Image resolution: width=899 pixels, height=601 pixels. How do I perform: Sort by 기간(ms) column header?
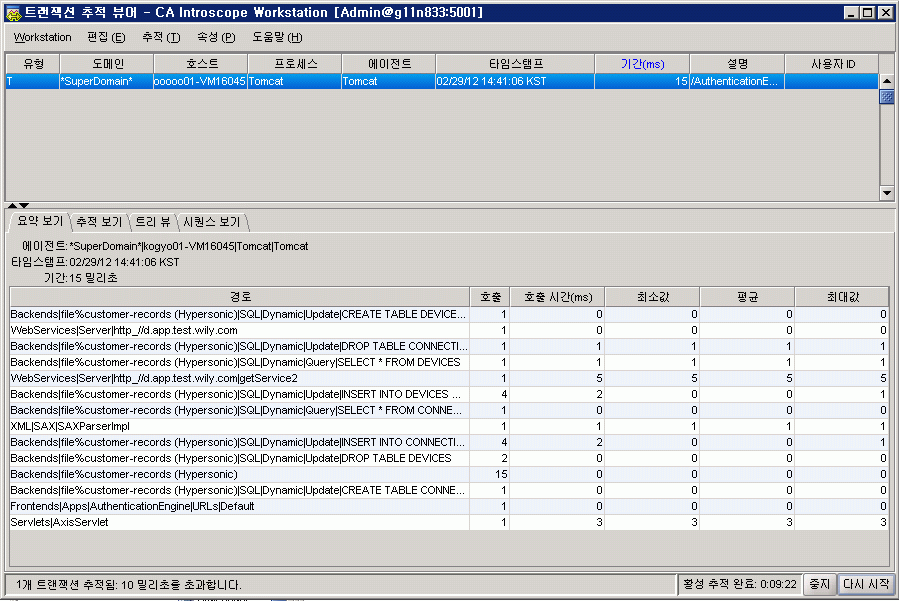[x=641, y=64]
